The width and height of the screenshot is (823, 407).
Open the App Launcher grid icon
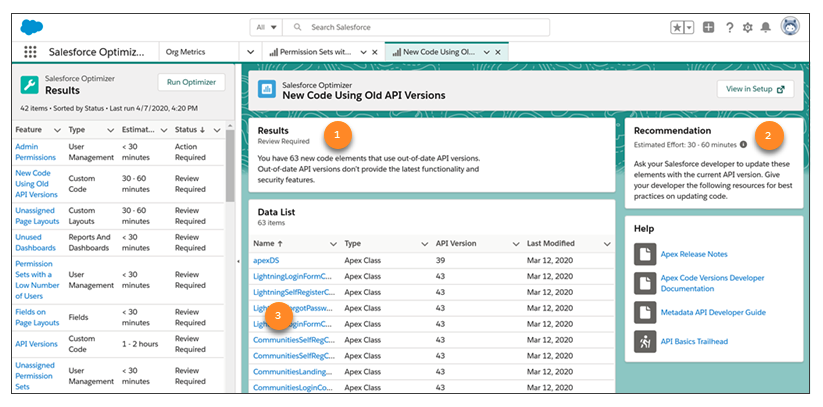tap(30, 52)
